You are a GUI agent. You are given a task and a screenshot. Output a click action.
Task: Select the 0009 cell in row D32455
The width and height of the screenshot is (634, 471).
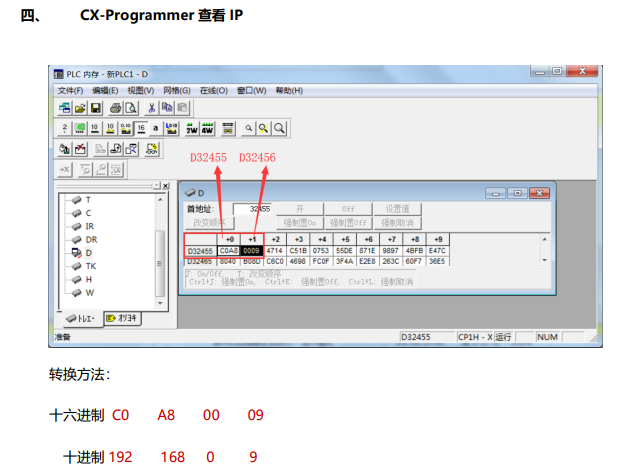252,251
